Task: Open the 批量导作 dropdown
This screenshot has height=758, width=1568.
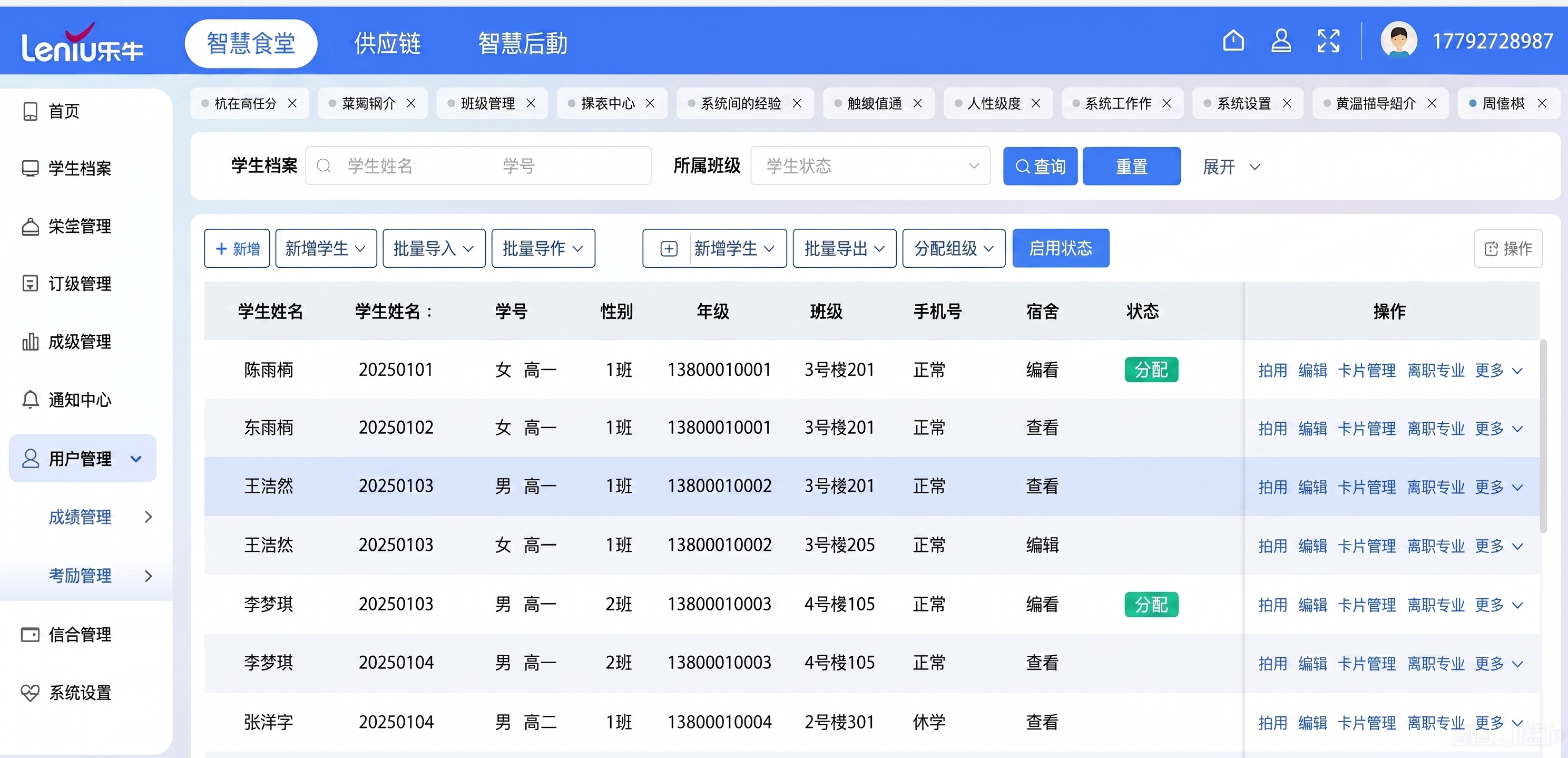Action: tap(543, 248)
